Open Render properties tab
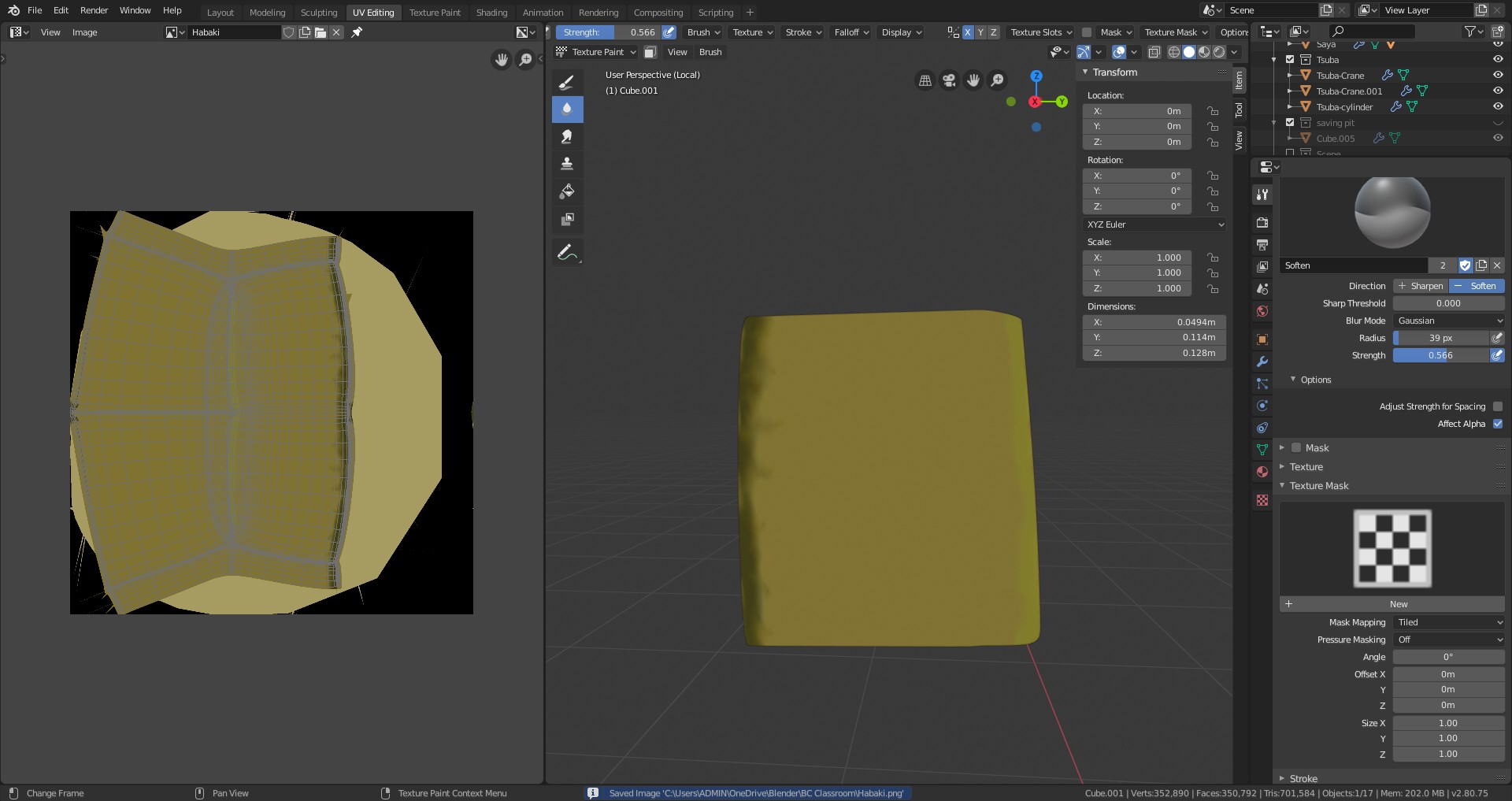The width and height of the screenshot is (1512, 801). point(1262,223)
